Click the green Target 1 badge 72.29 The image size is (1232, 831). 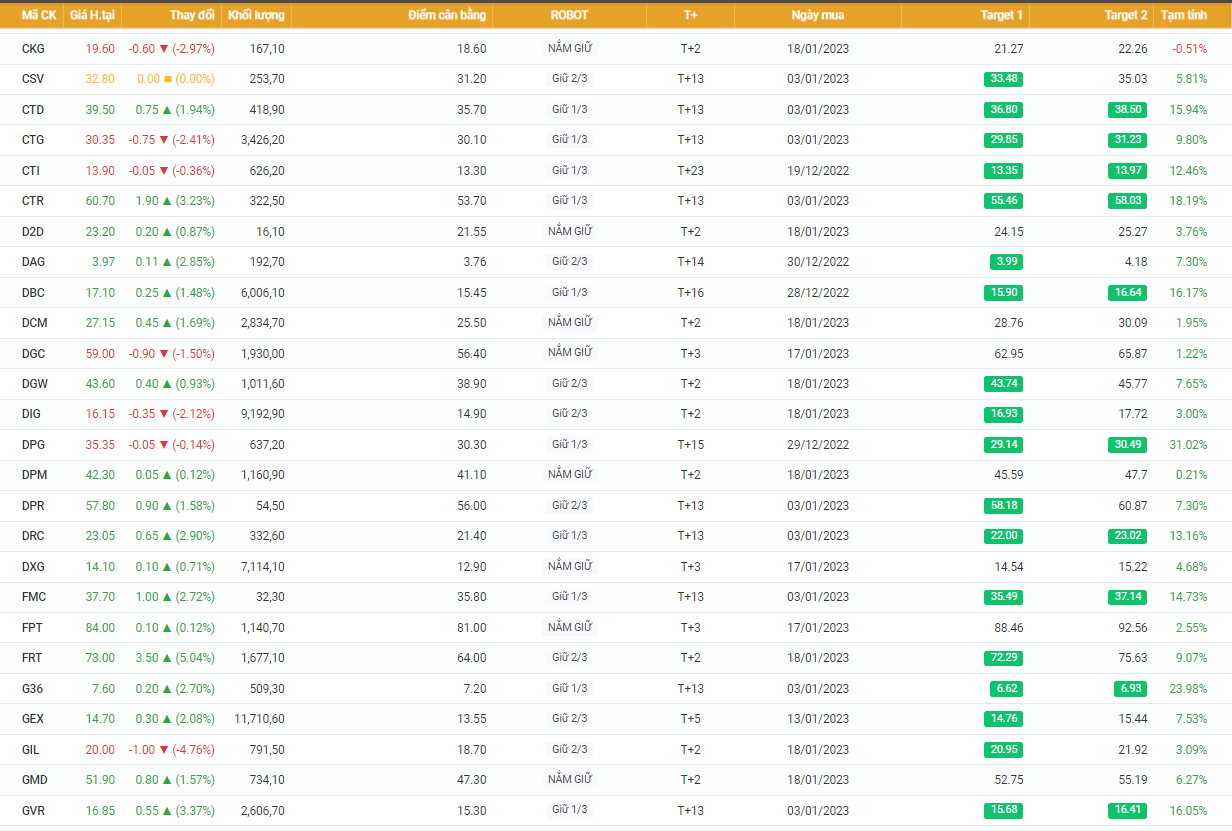[x=1003, y=658]
